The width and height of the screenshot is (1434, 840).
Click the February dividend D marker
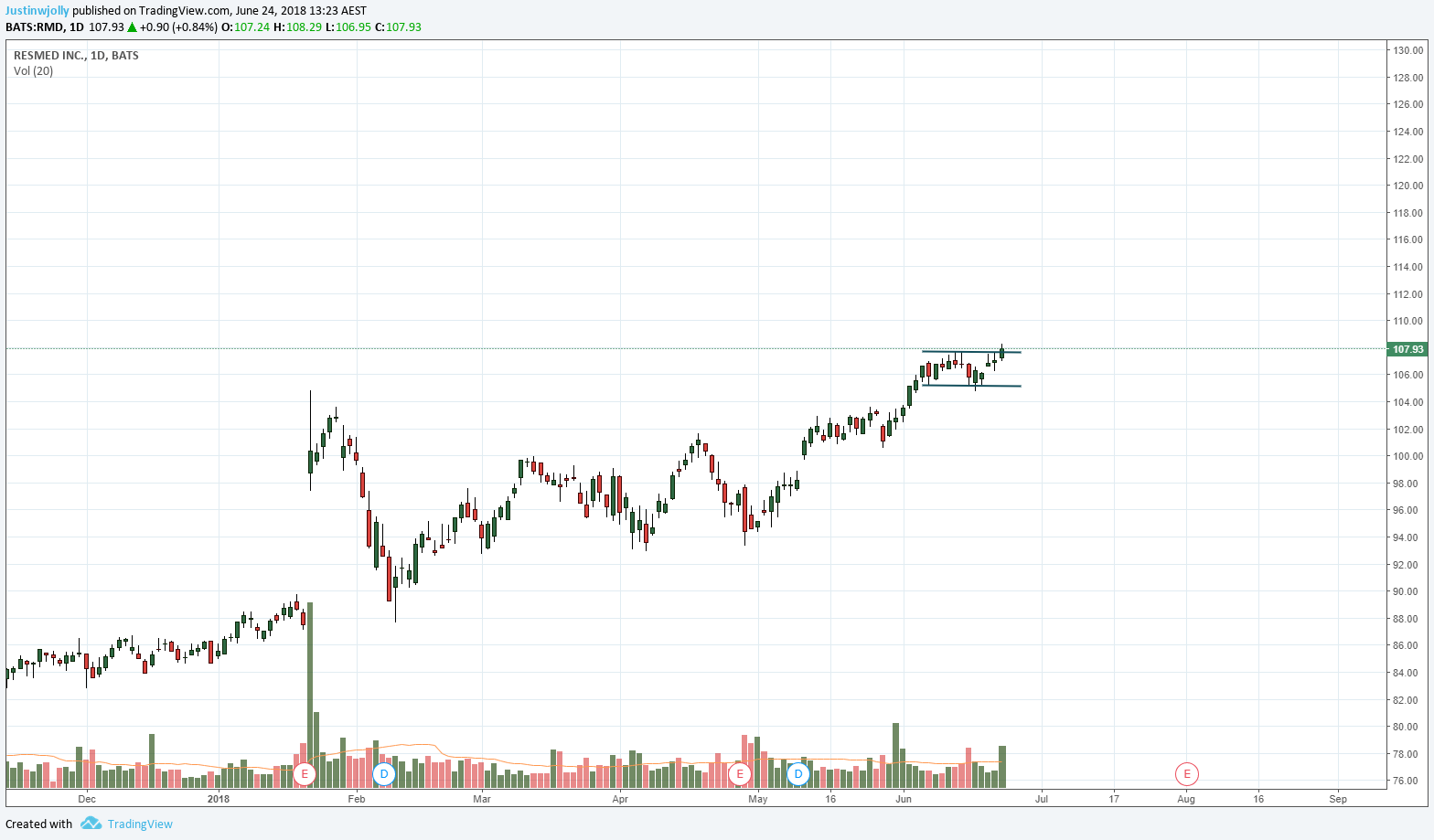click(x=384, y=774)
